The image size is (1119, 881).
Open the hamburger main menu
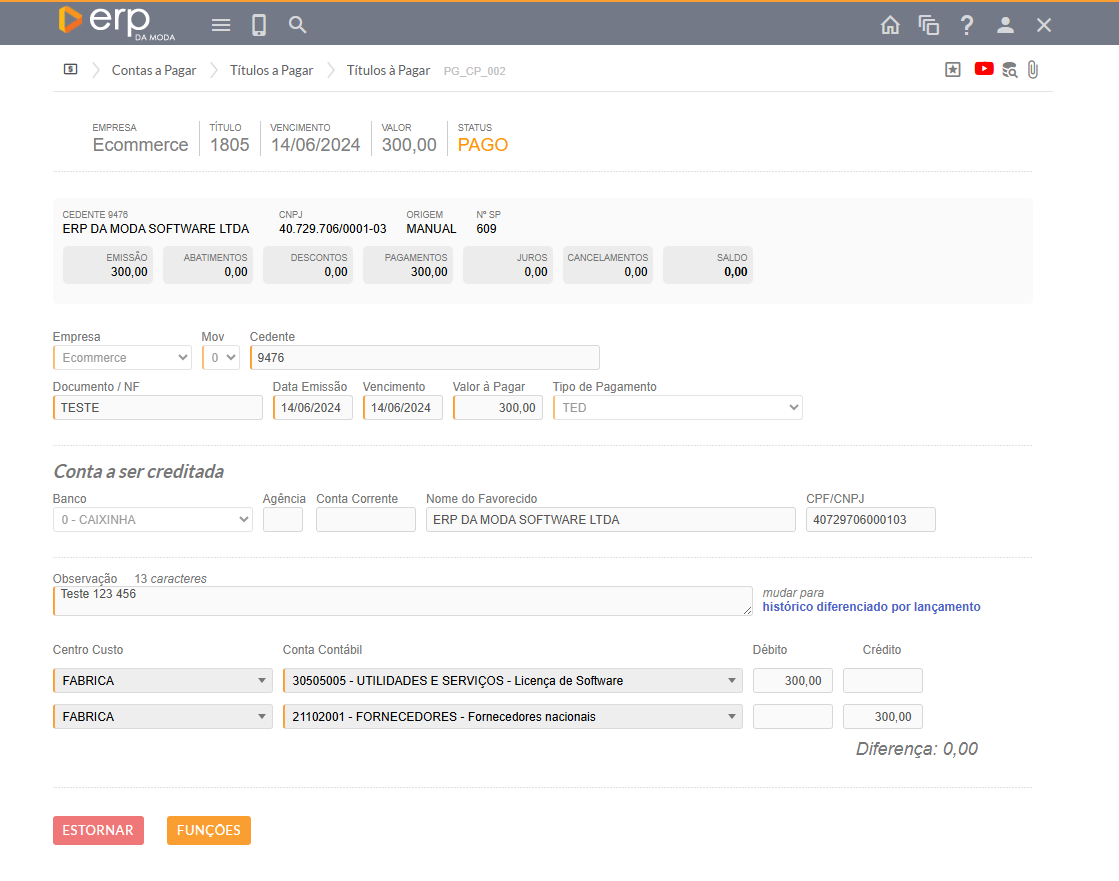[x=222, y=25]
